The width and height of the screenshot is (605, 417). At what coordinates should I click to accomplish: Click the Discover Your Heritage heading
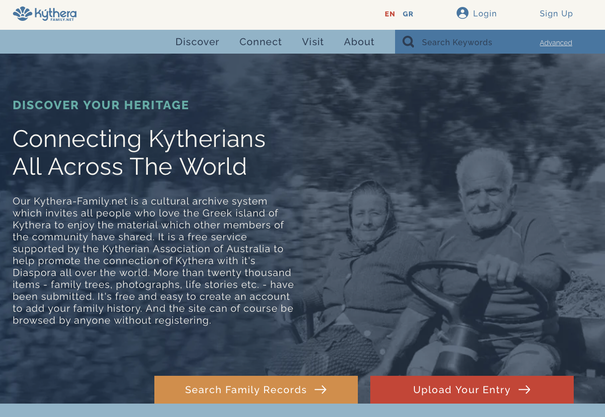(101, 105)
